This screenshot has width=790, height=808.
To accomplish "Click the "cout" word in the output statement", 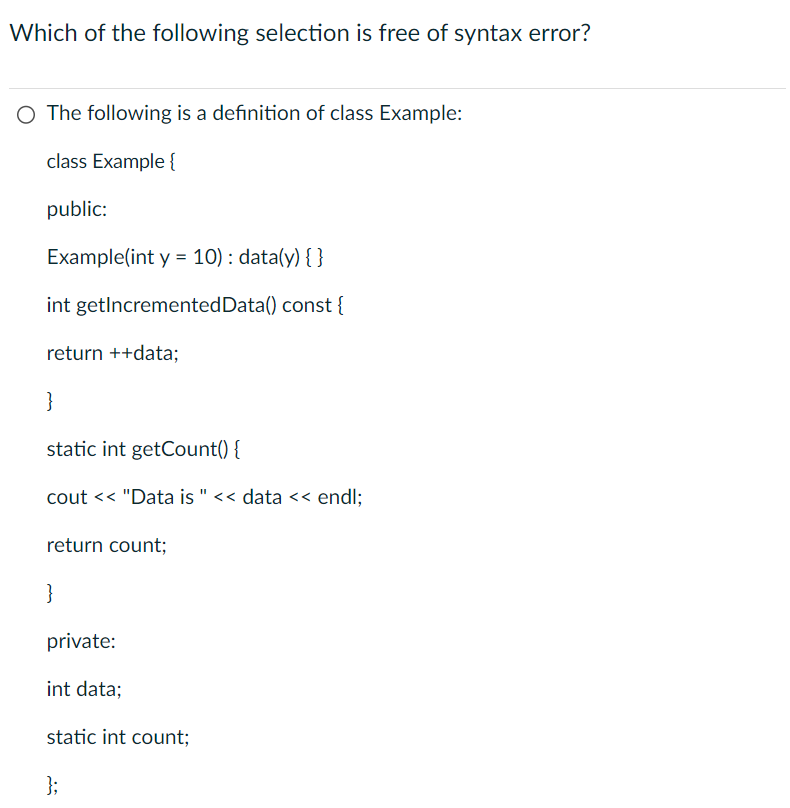I will [67, 497].
